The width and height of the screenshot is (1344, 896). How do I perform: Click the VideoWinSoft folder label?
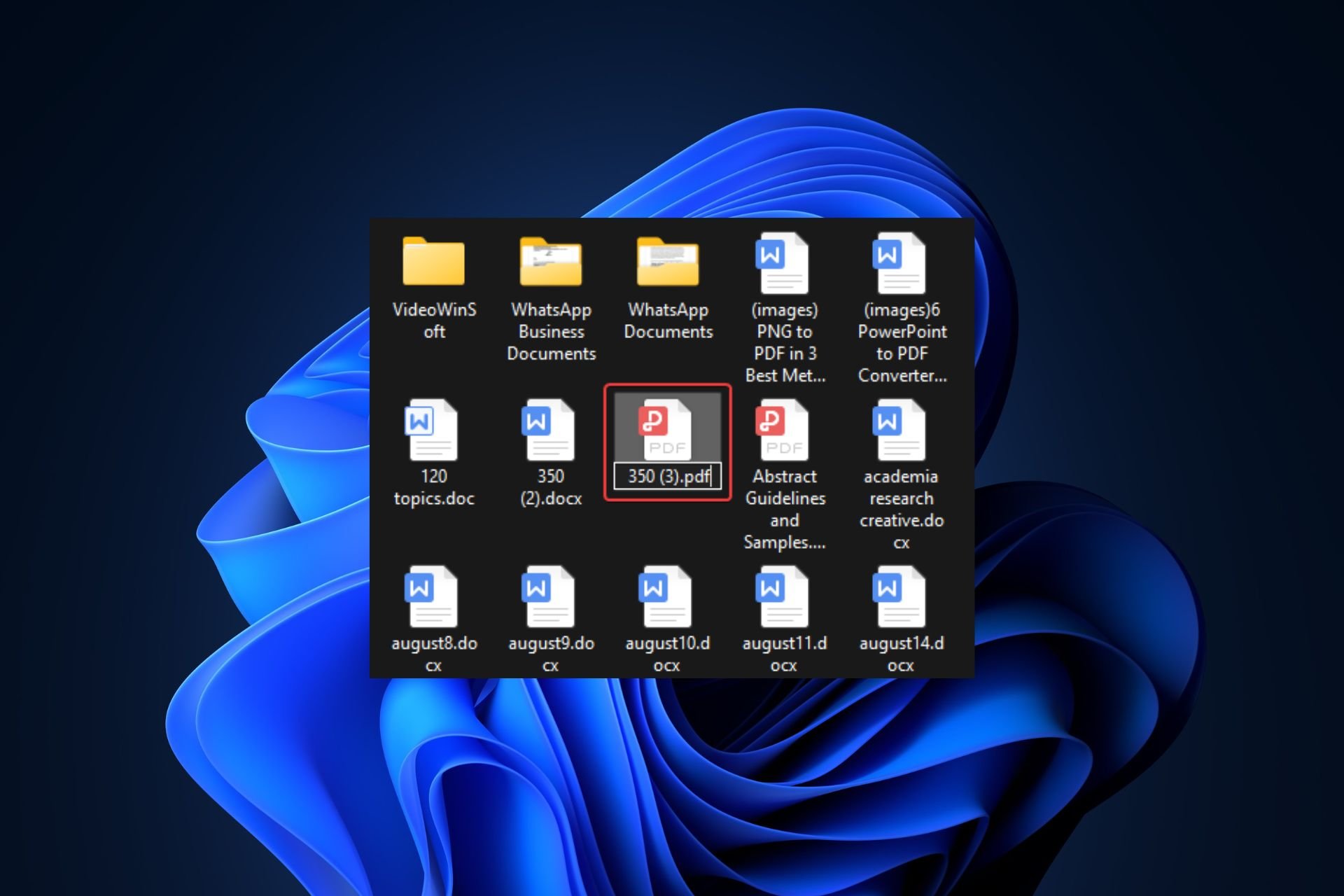click(x=434, y=321)
